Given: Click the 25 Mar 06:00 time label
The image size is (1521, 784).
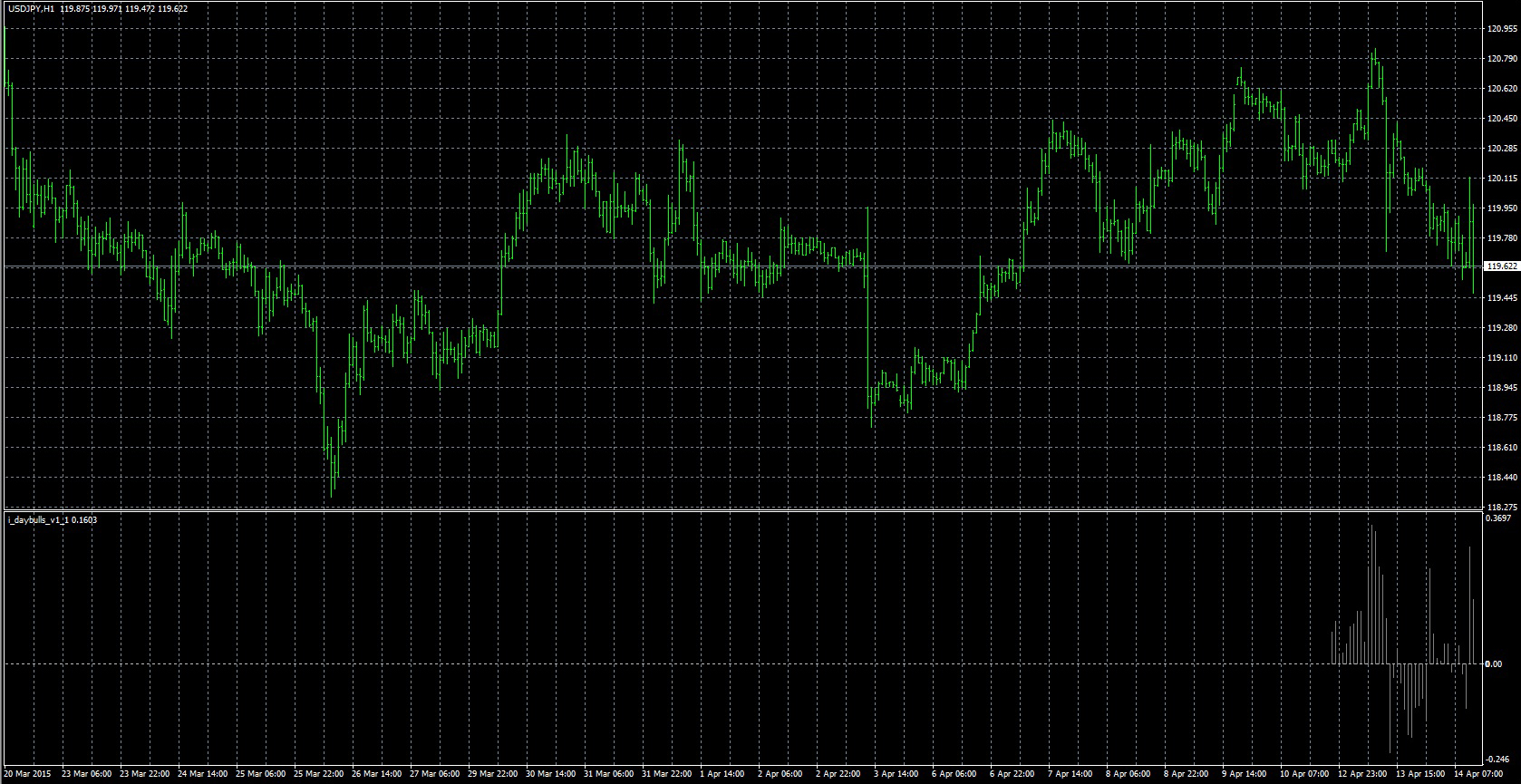Looking at the screenshot, I should tap(261, 775).
